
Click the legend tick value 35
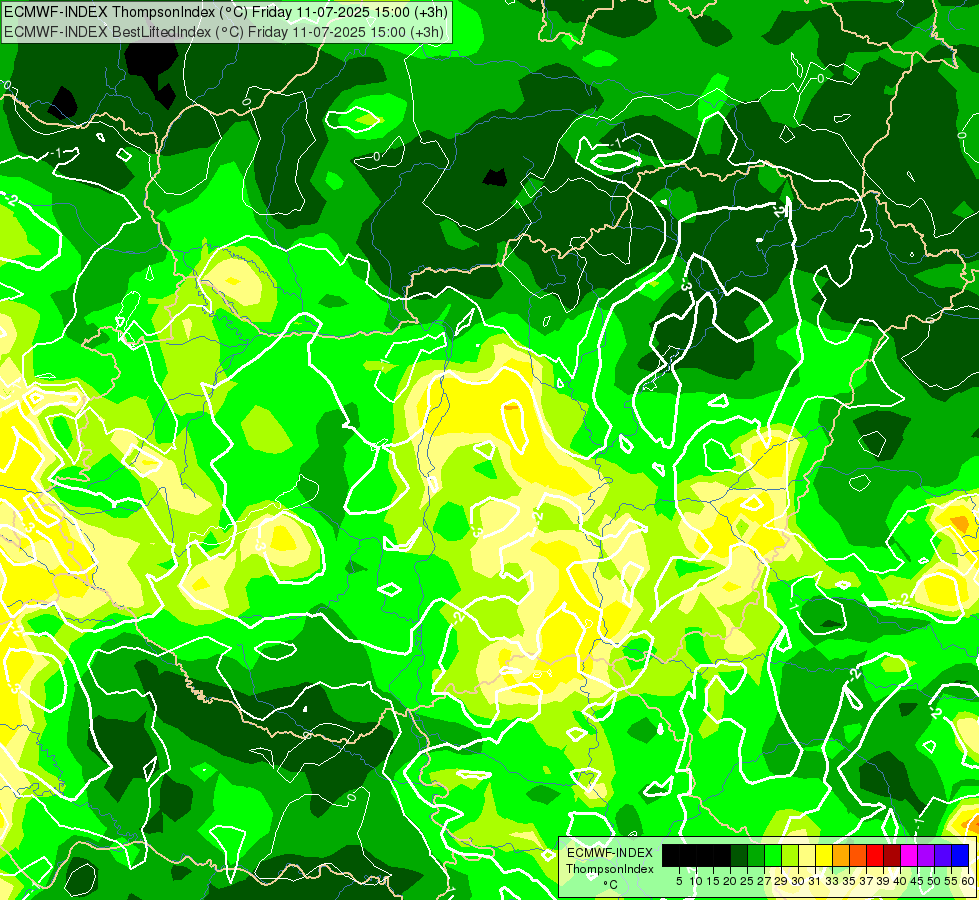[x=849, y=881]
